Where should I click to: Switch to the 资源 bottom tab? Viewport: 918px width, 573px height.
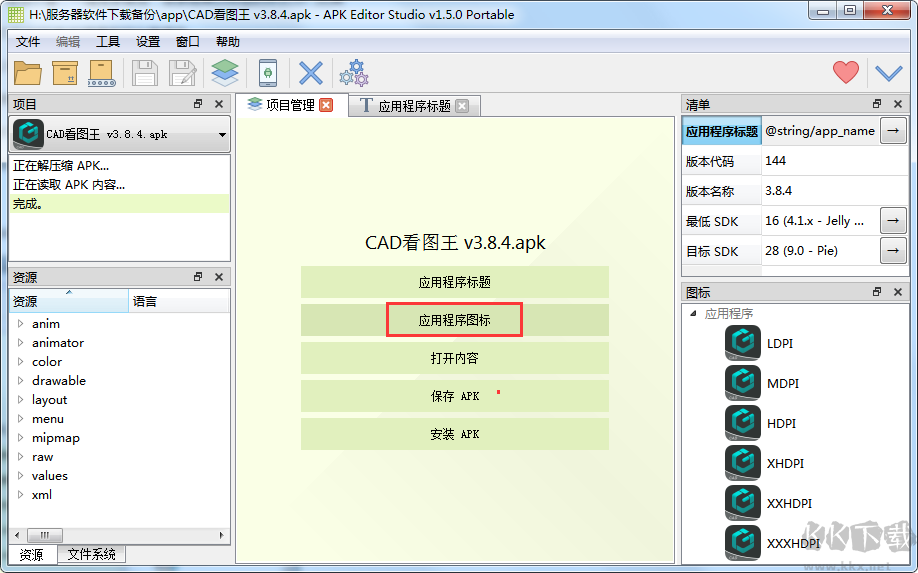(32, 554)
